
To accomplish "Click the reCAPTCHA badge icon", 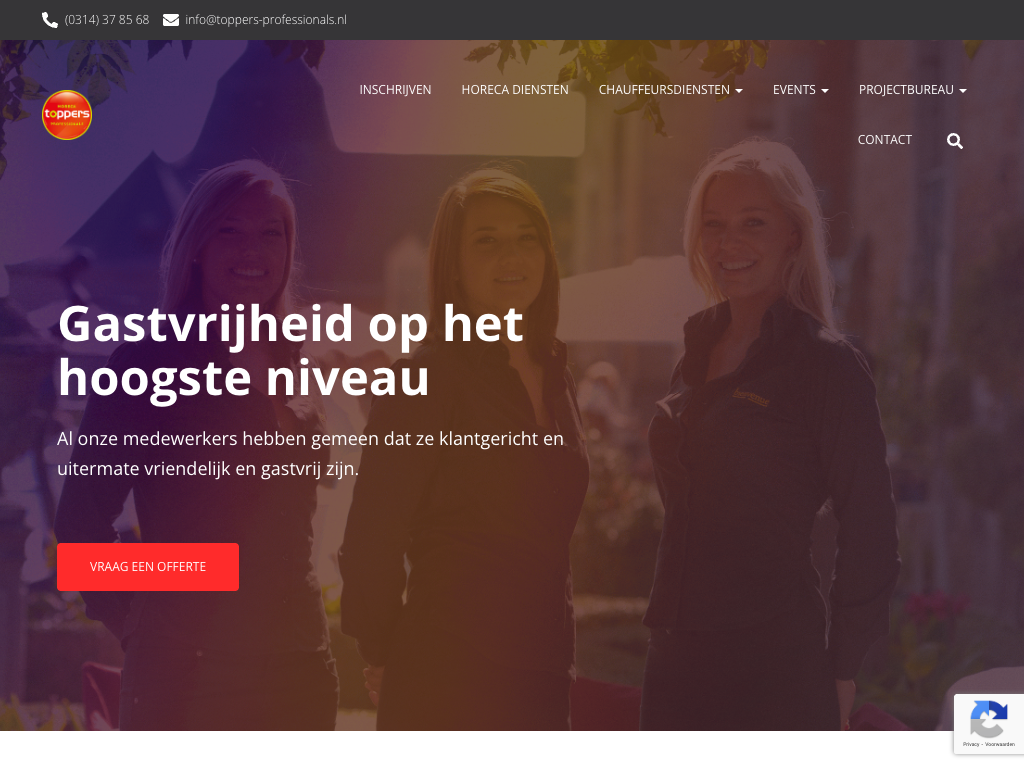I will tap(989, 719).
